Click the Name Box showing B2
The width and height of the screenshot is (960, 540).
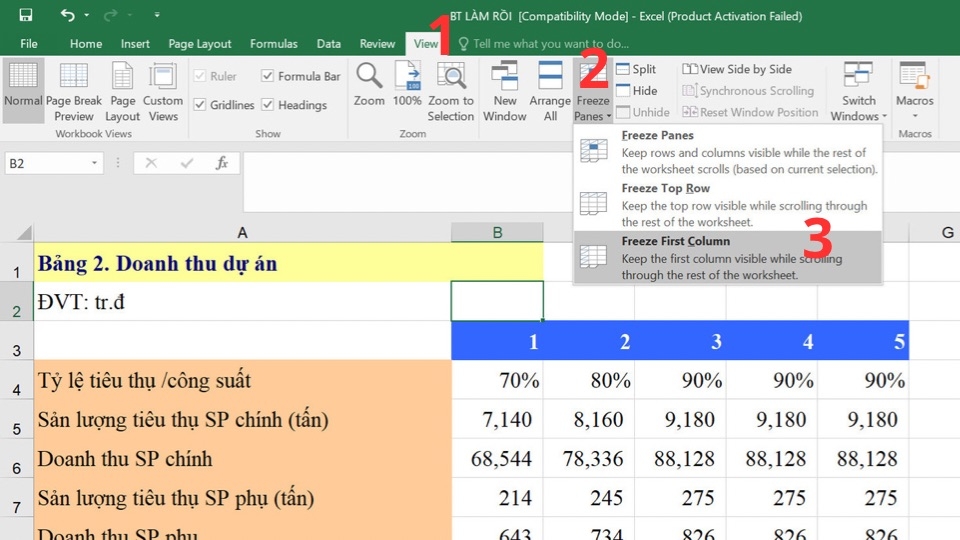tap(46, 163)
